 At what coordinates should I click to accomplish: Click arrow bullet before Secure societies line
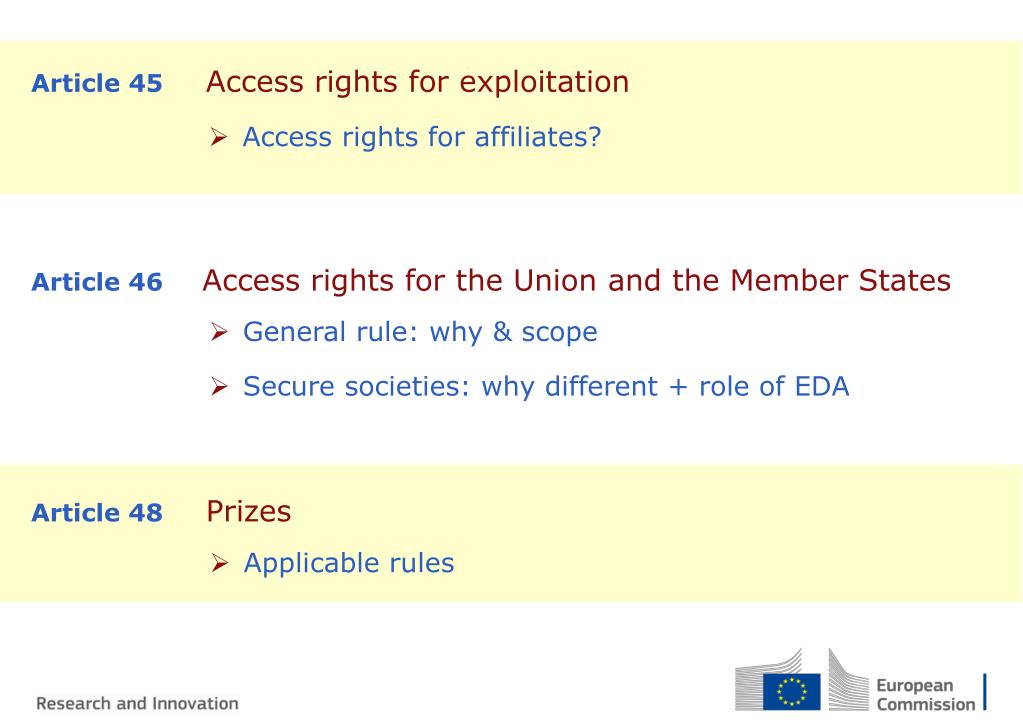pyautogui.click(x=219, y=386)
